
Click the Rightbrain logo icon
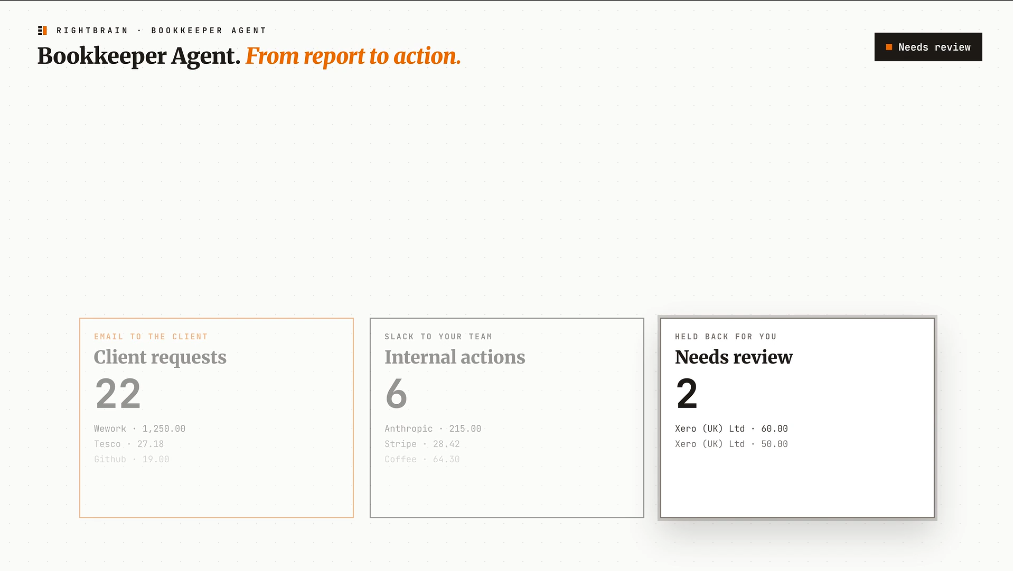[x=43, y=30]
